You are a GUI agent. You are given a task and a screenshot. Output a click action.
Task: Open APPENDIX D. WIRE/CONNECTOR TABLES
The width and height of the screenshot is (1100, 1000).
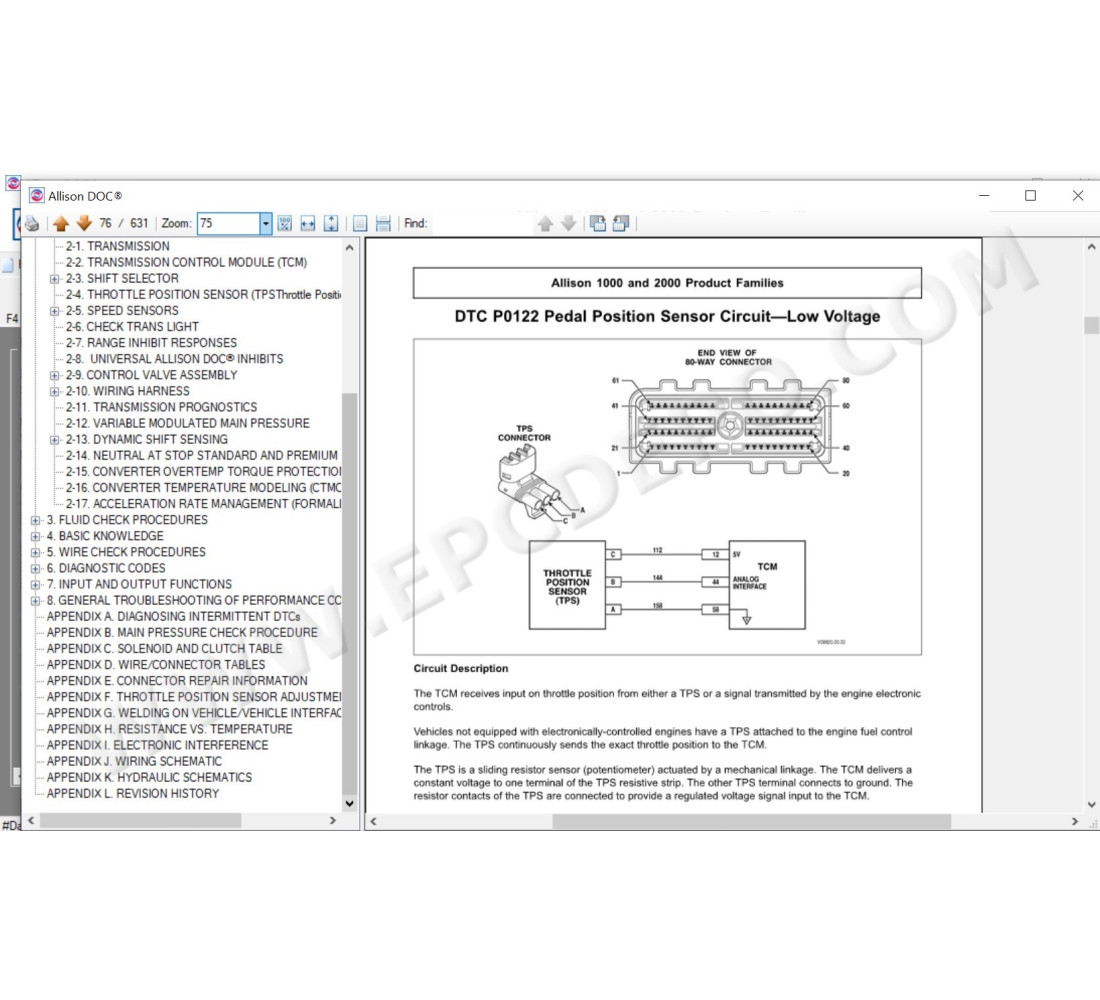pyautogui.click(x=156, y=665)
